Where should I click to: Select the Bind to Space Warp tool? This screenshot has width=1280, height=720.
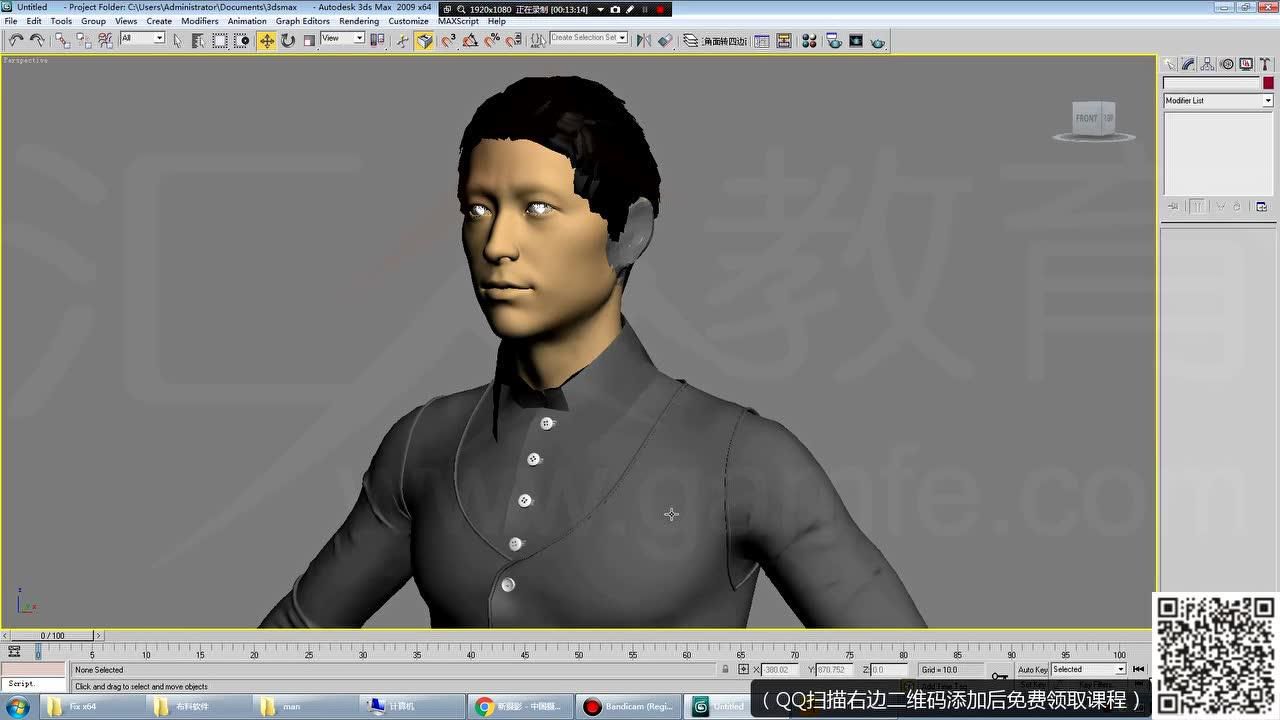tap(105, 41)
